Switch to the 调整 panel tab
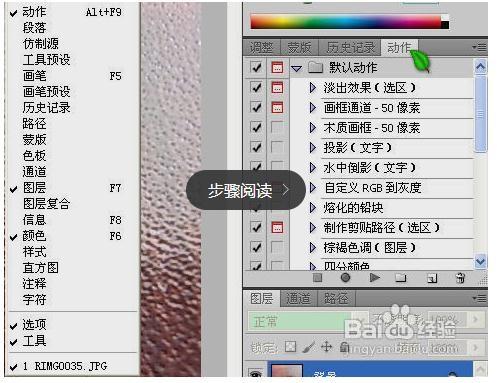 coord(262,48)
